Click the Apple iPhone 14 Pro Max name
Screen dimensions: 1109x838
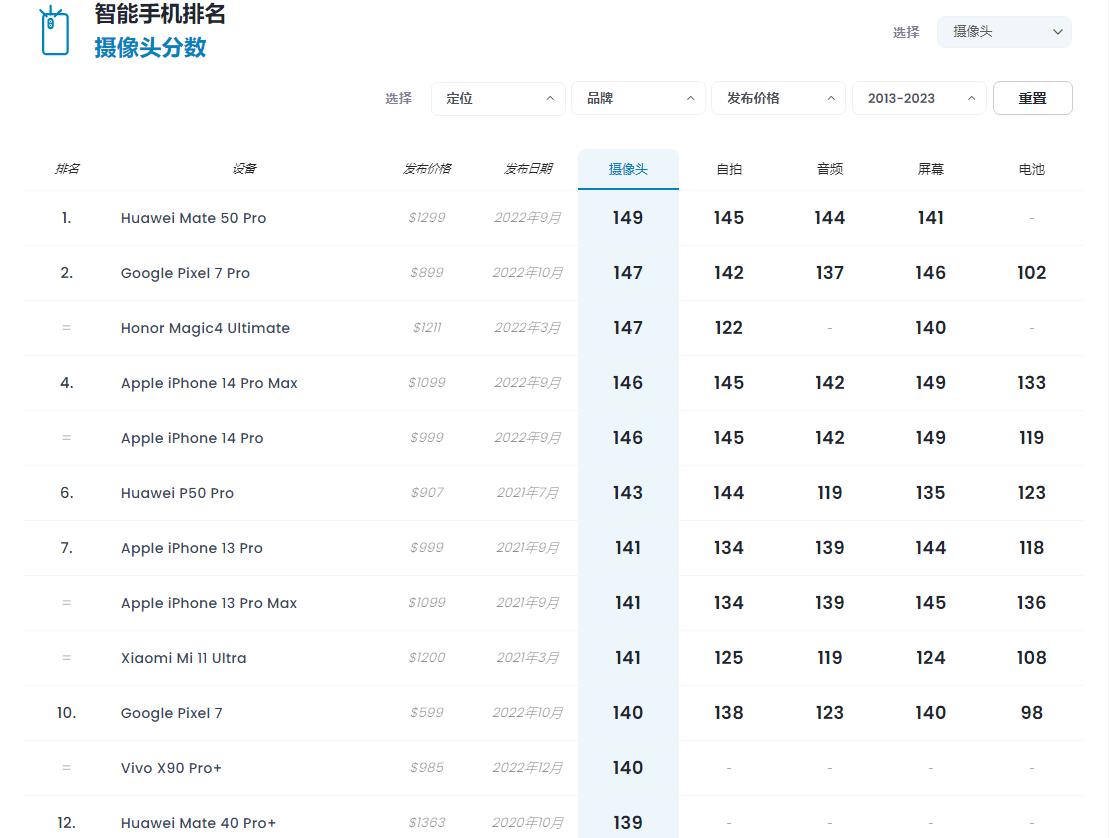coord(209,383)
